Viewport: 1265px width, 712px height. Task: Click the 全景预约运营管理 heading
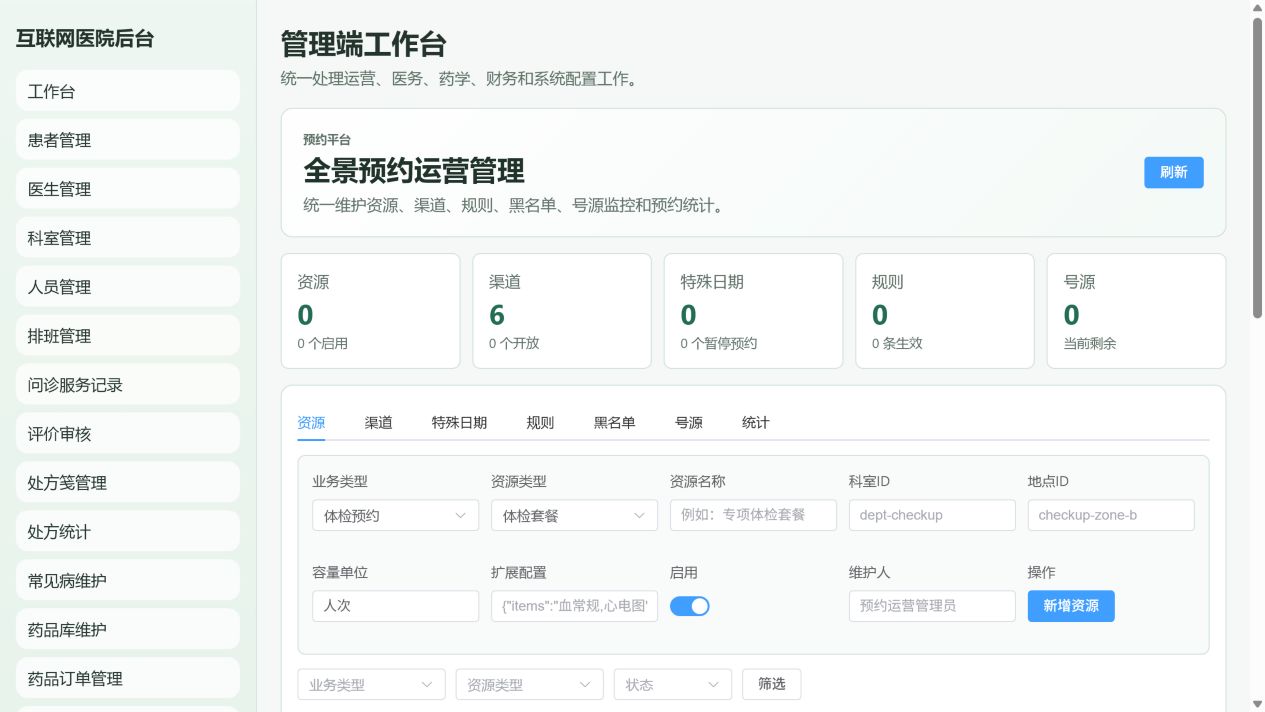tap(414, 171)
